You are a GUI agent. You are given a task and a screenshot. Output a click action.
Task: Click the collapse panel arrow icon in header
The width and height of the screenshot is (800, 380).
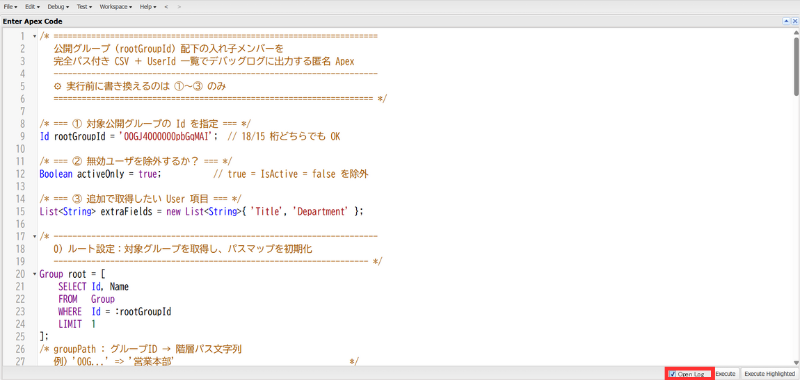click(786, 21)
